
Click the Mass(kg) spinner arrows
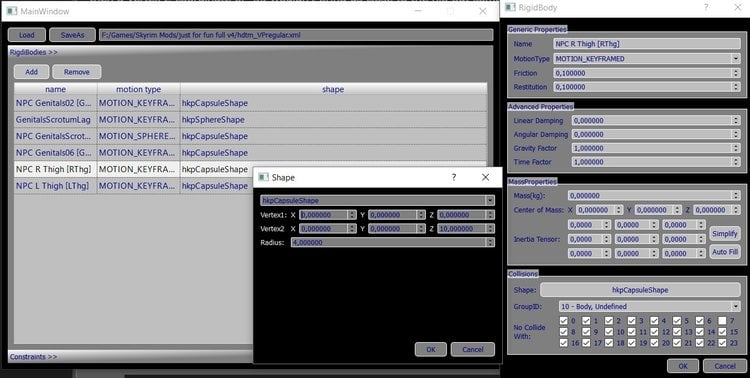[737, 195]
